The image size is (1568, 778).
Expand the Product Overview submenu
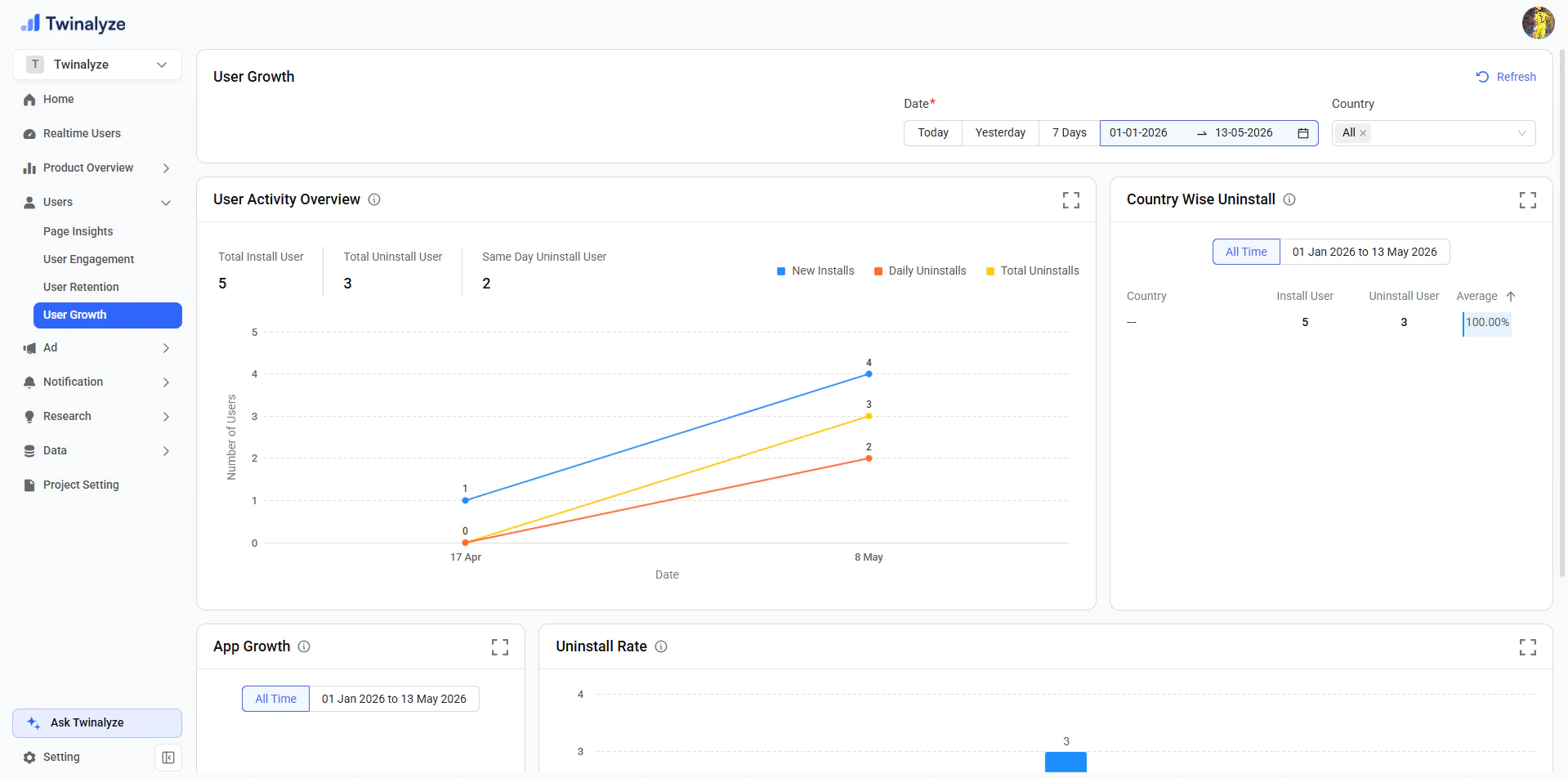coord(166,168)
